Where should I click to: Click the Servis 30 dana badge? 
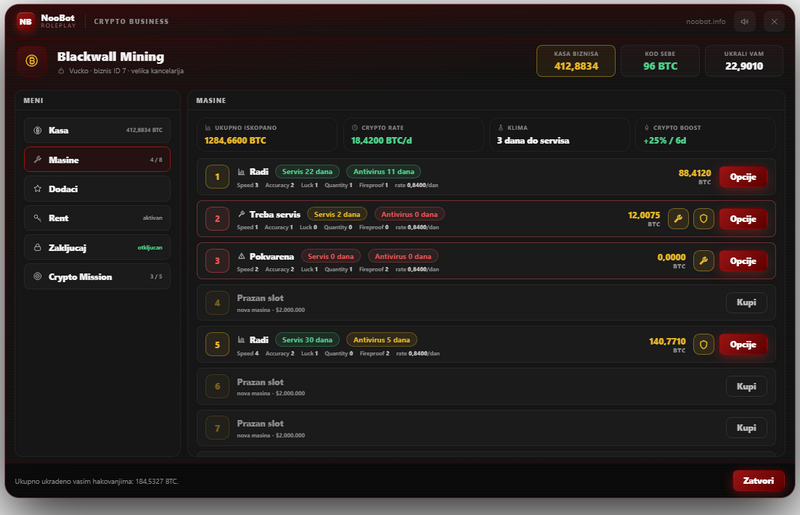pyautogui.click(x=307, y=340)
